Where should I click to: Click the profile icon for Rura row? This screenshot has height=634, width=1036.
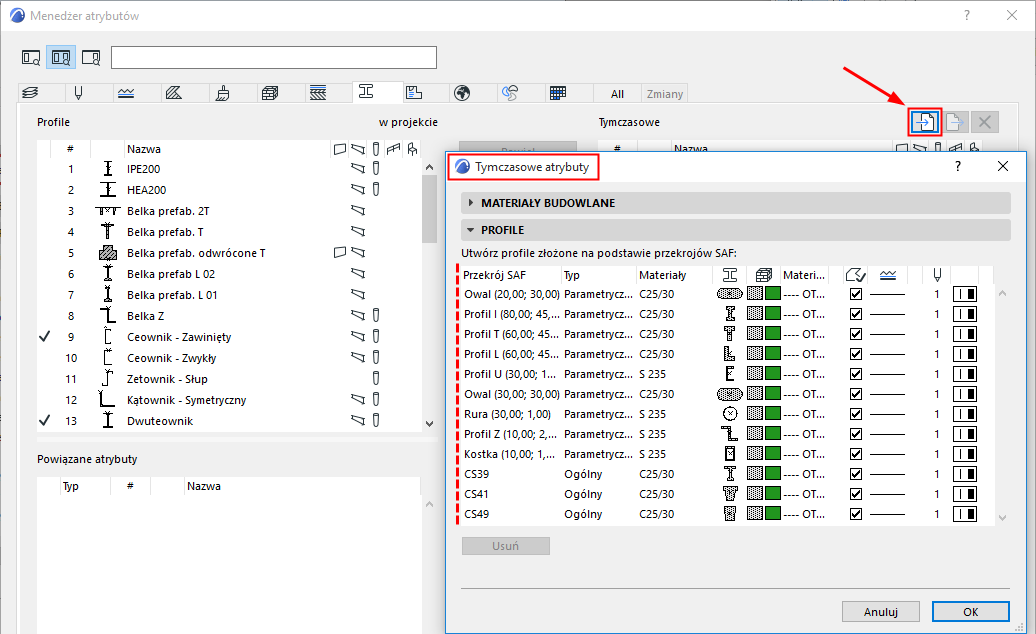point(729,414)
